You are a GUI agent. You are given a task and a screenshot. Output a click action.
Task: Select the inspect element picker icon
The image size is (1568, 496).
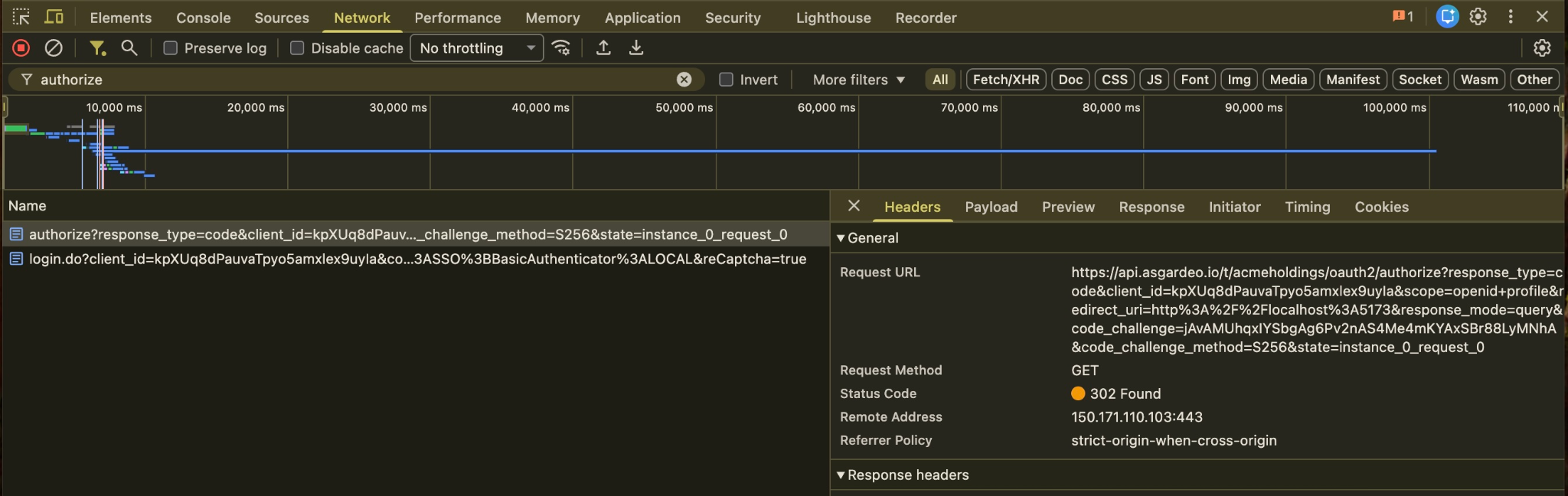pos(21,17)
